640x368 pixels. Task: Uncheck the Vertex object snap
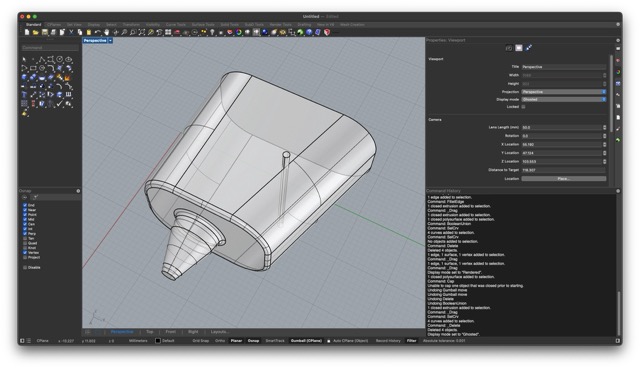tap(25, 253)
